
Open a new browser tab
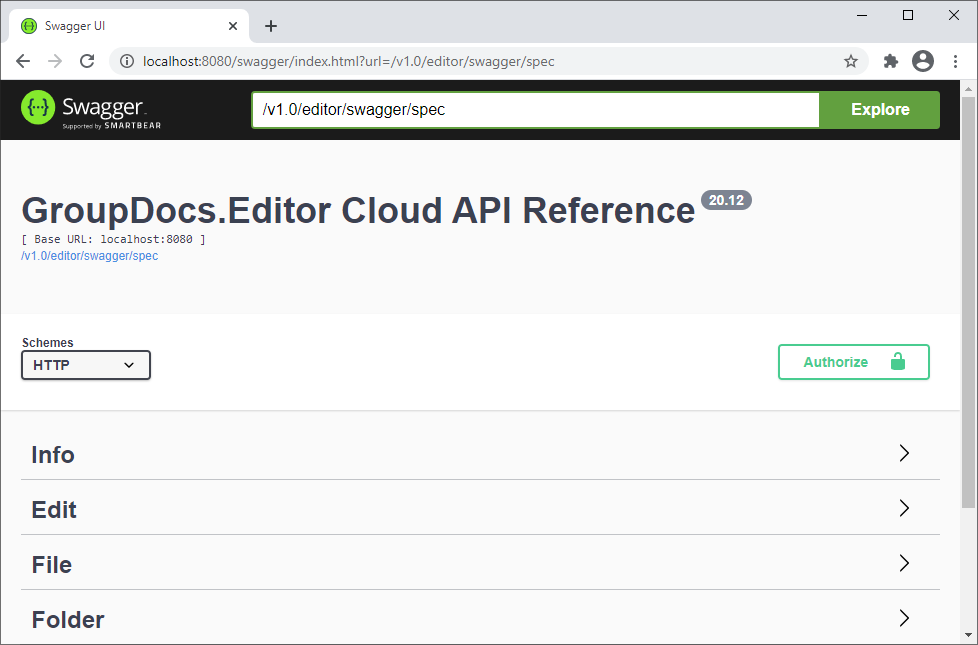tap(271, 26)
